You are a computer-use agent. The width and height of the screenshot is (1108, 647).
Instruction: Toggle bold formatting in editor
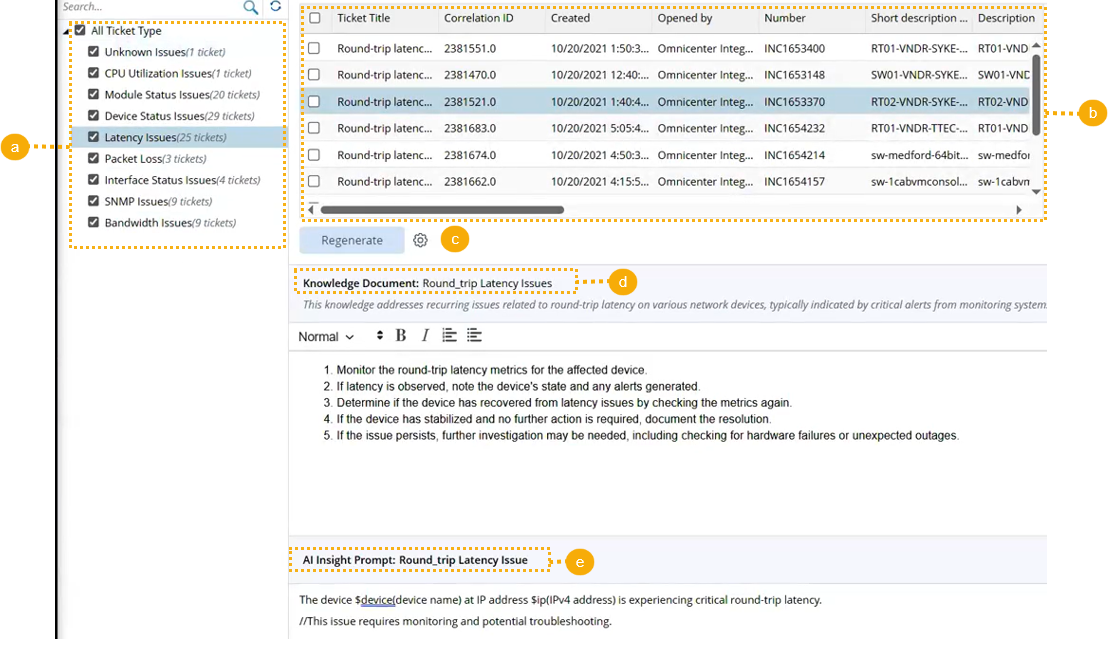[401, 336]
